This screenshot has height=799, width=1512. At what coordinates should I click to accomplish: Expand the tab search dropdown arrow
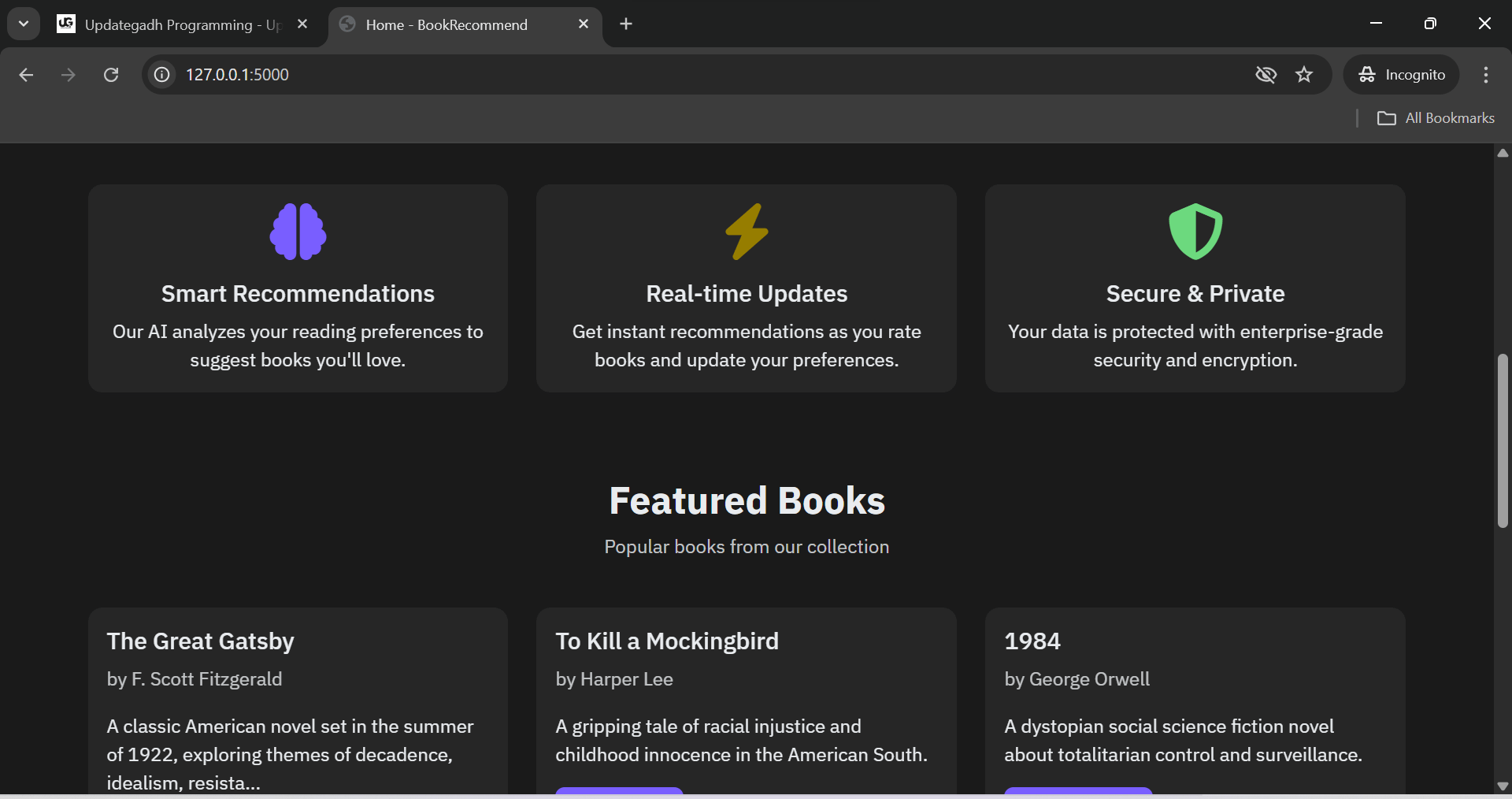pyautogui.click(x=24, y=24)
